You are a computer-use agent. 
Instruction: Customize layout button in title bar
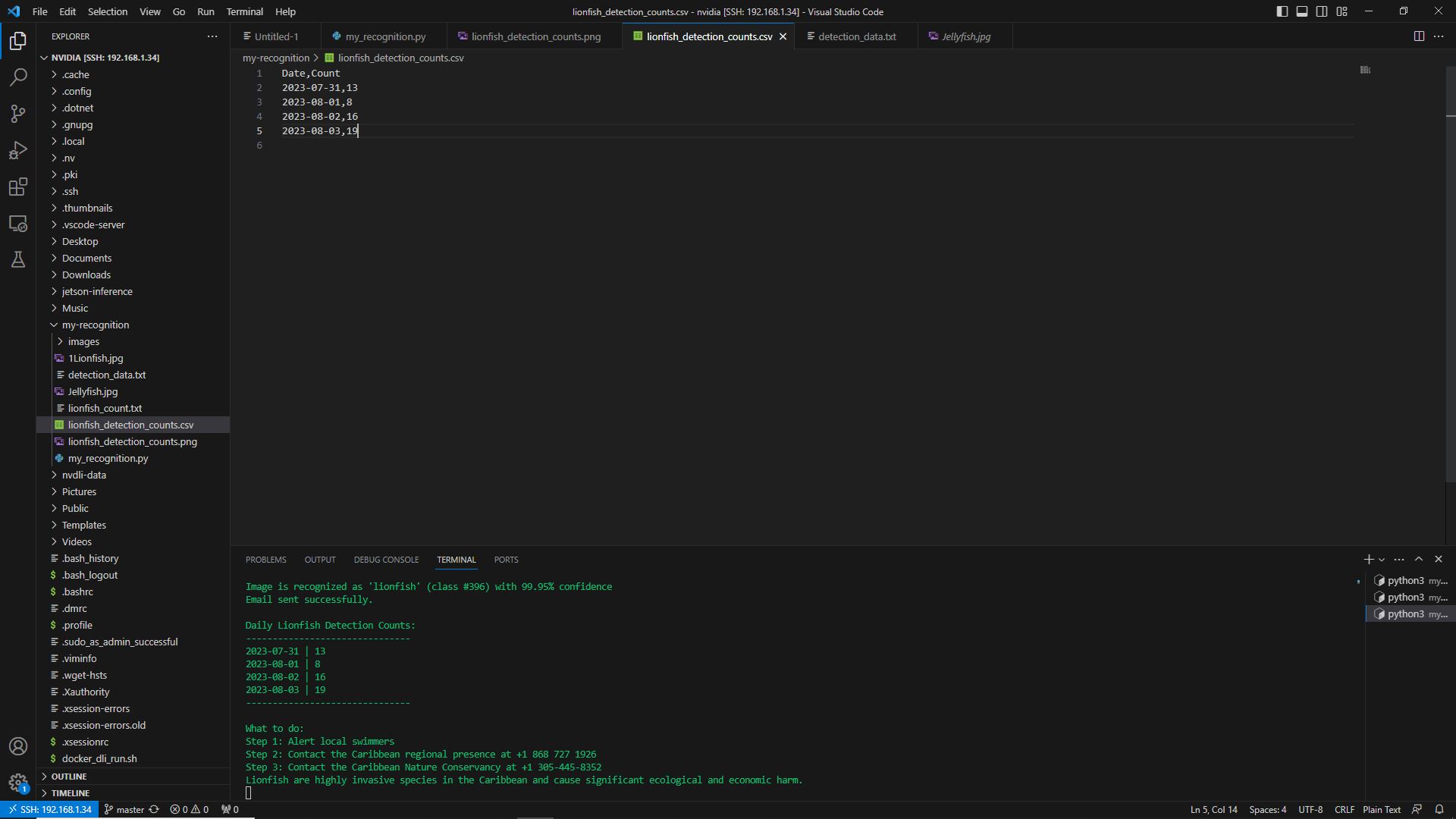(1342, 11)
